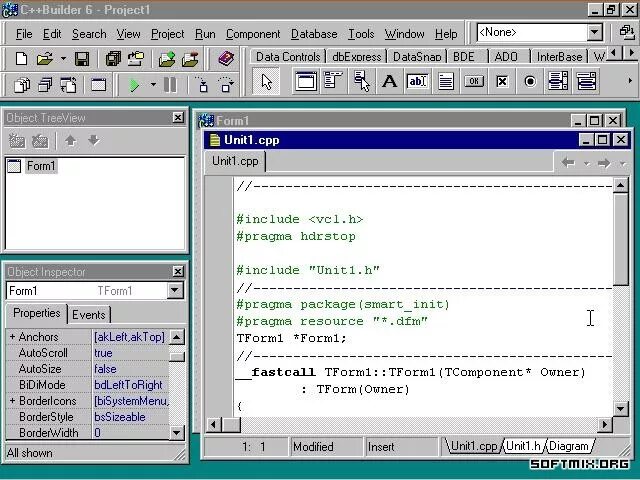Select the MainMenu component icon

(333, 81)
